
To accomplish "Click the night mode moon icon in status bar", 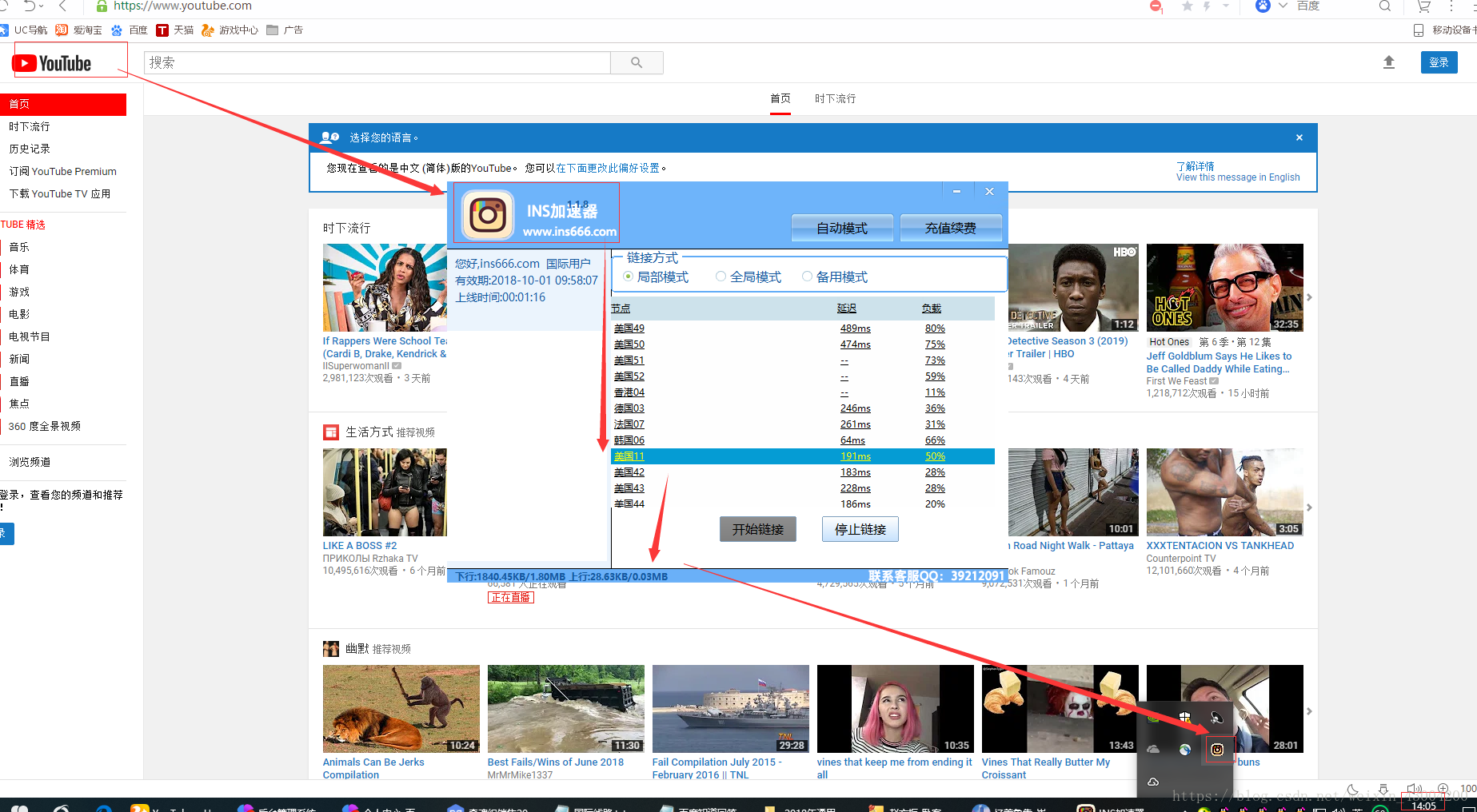I will pos(1352,790).
